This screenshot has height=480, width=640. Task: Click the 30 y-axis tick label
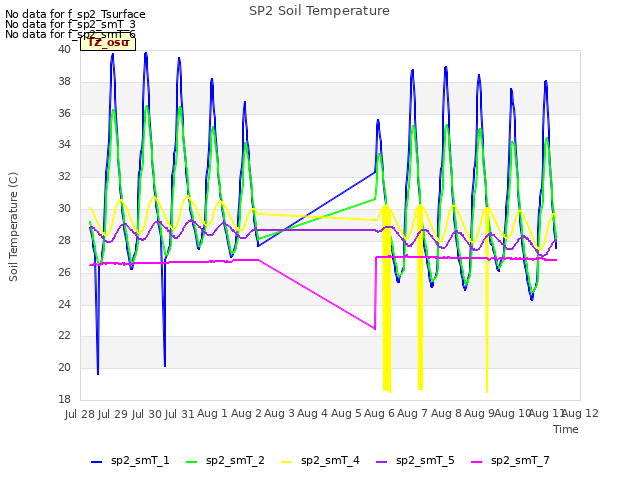64,209
